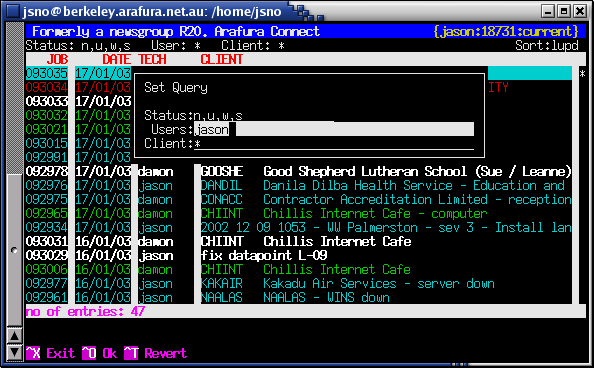Viewport: 594px width, 368px height.
Task: Select job 093029 fix datapoint L-09
Action: point(299,255)
